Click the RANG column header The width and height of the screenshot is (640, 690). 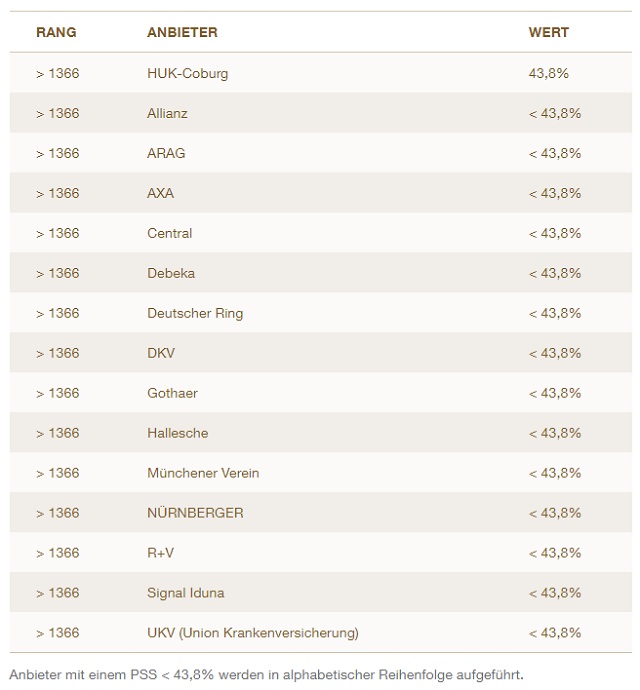(x=56, y=32)
